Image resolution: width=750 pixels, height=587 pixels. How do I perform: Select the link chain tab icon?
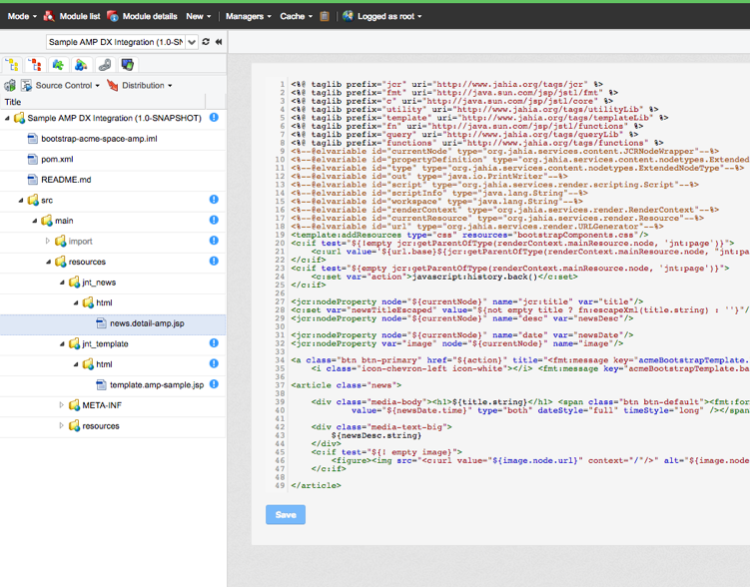(104, 65)
